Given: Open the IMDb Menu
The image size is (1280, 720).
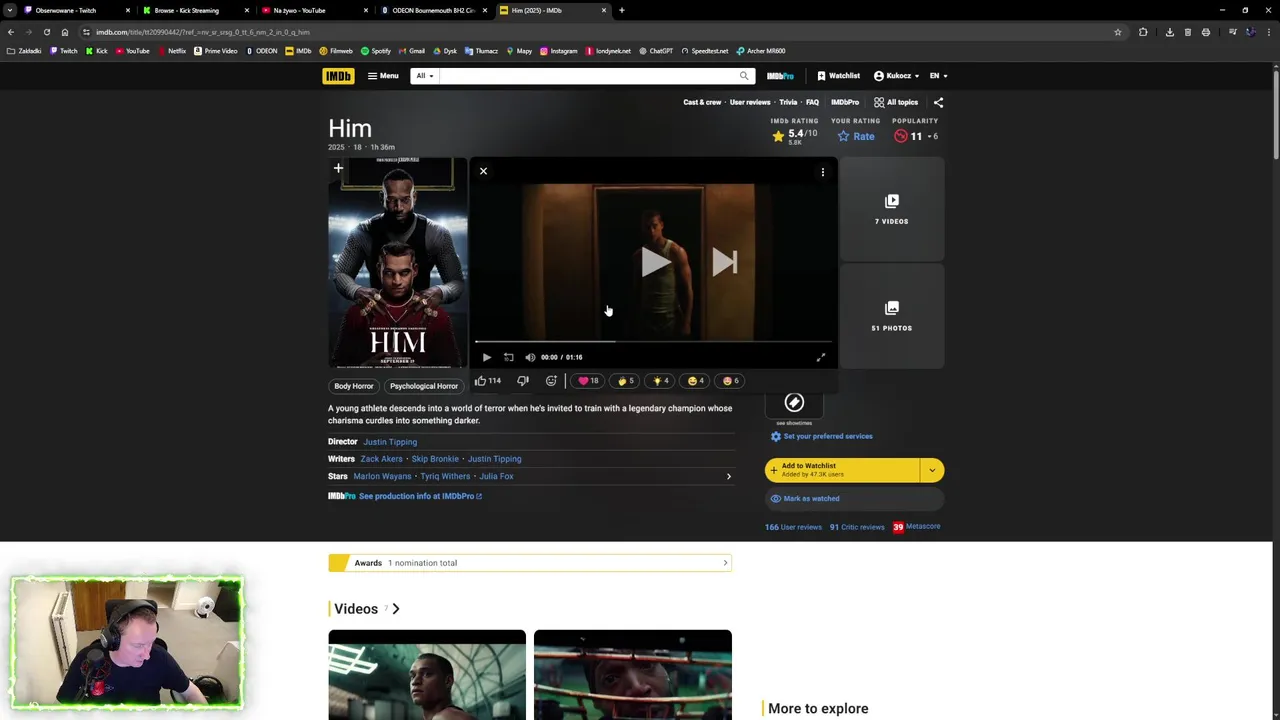Looking at the screenshot, I should (x=383, y=76).
